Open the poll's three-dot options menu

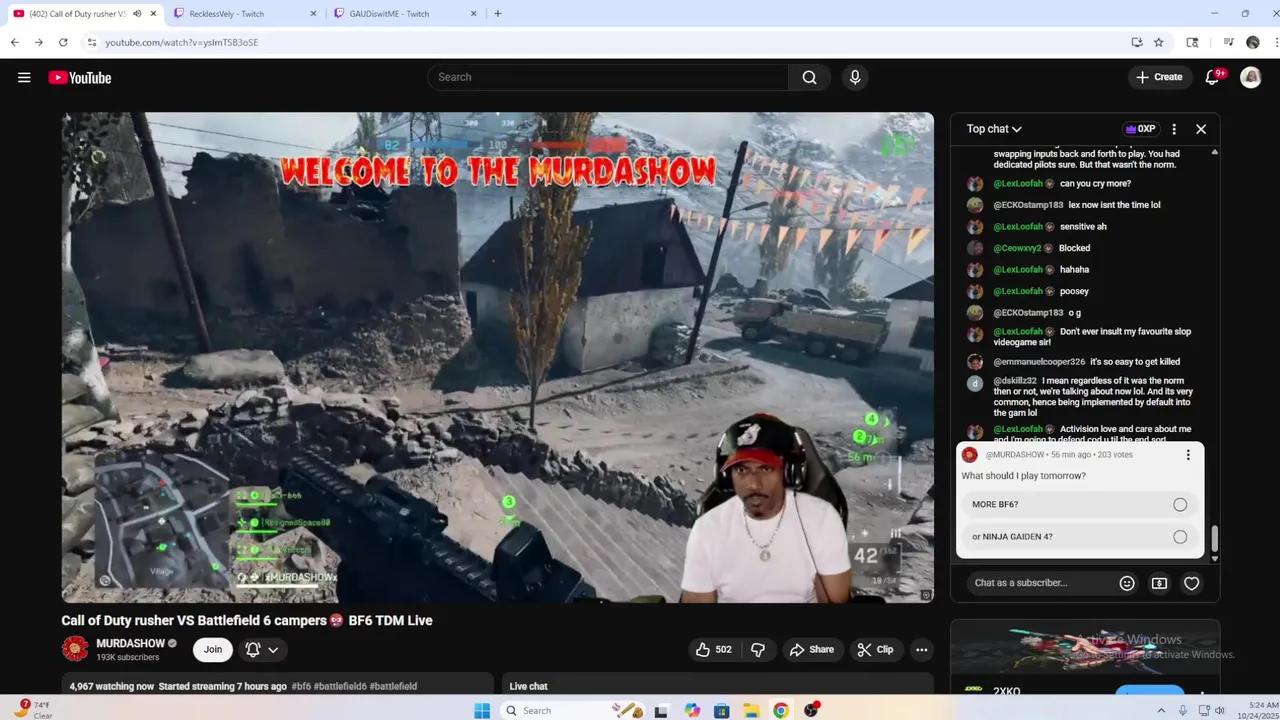1188,455
